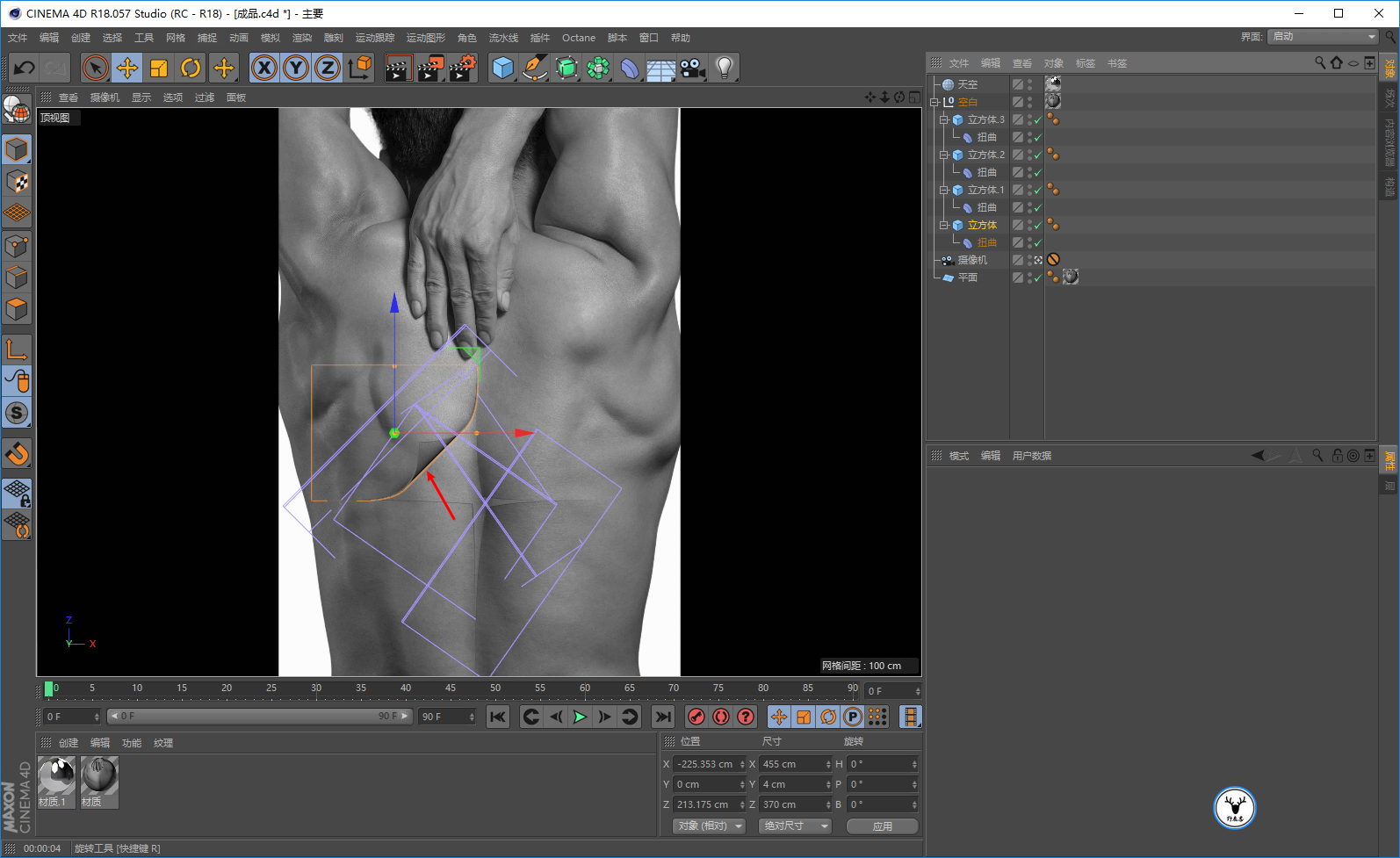Screen dimensions: 1400x858
Task: Switch to Points mode
Action: [17, 246]
